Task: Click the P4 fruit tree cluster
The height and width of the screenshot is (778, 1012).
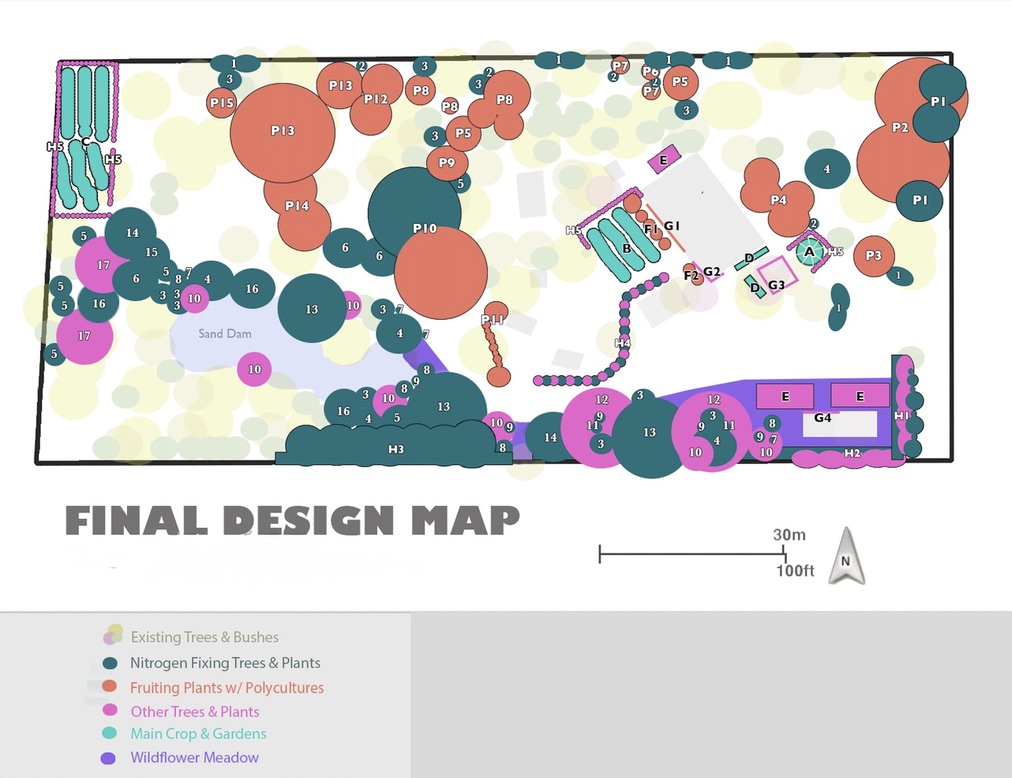Action: [778, 200]
